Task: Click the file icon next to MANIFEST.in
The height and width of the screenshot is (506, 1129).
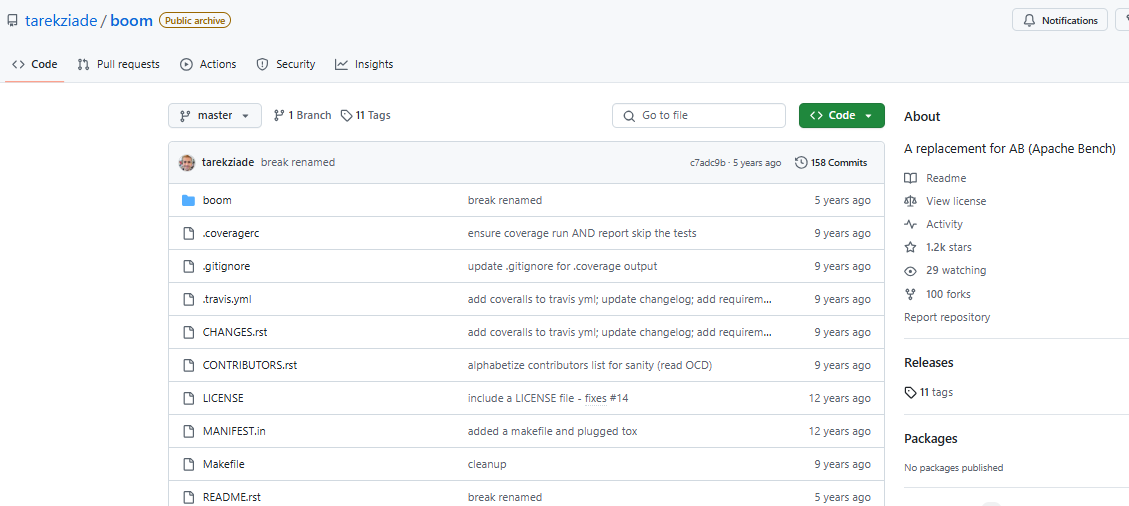Action: tap(189, 431)
